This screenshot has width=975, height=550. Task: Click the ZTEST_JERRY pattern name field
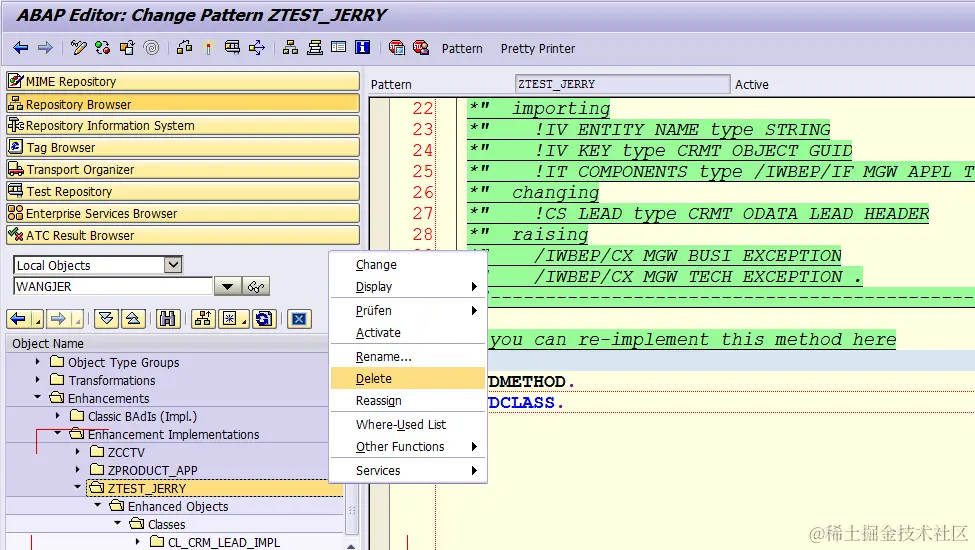[x=622, y=84]
